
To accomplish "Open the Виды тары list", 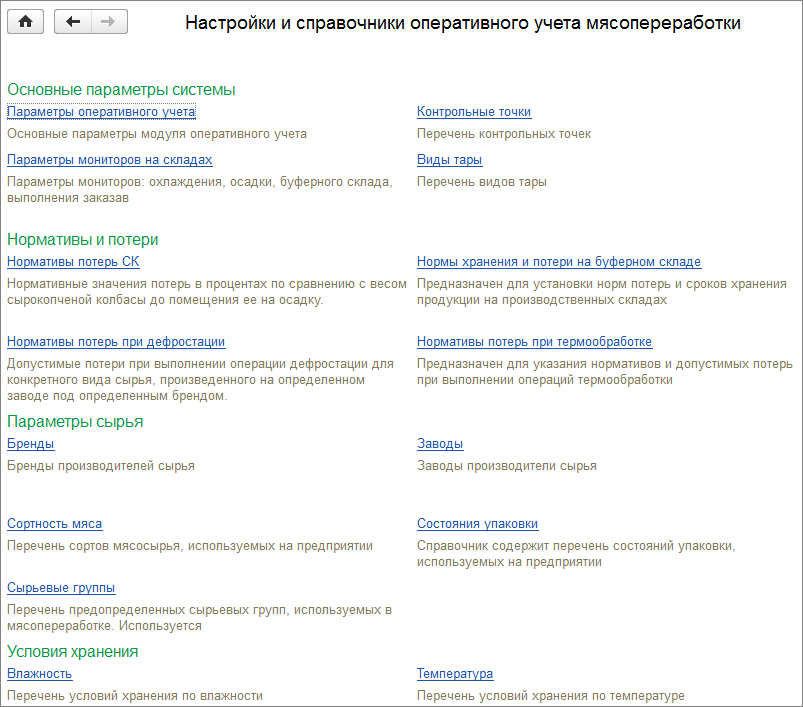I will coord(449,160).
